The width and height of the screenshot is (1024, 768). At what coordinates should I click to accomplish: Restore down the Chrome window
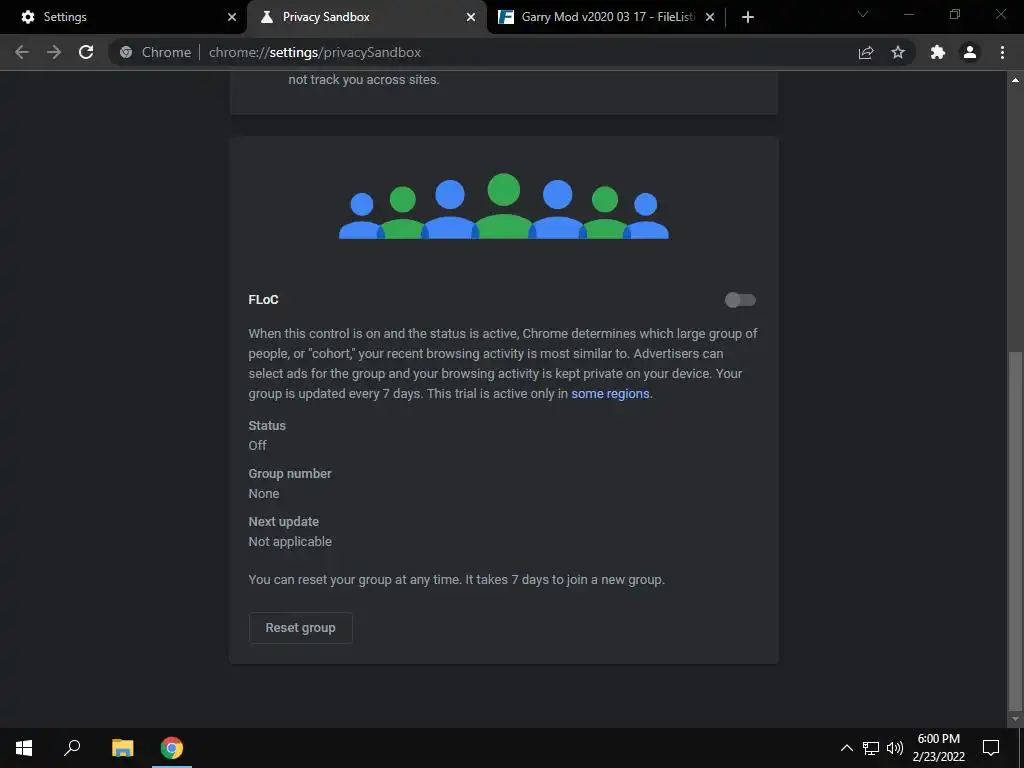955,14
